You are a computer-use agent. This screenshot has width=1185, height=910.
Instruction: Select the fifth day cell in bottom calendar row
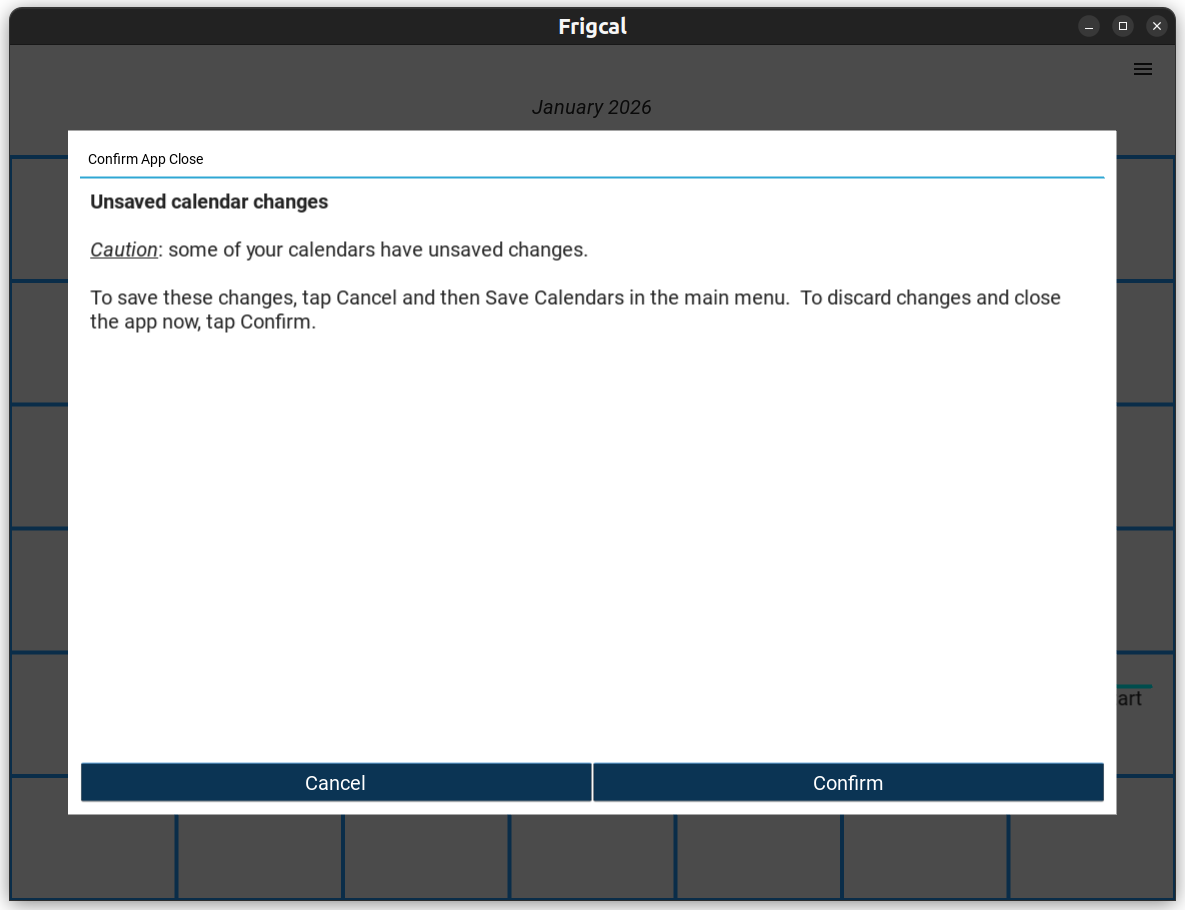coord(758,856)
